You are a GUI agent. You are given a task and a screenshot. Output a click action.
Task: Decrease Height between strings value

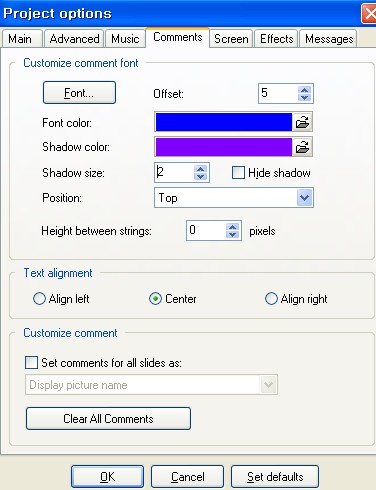pos(232,234)
